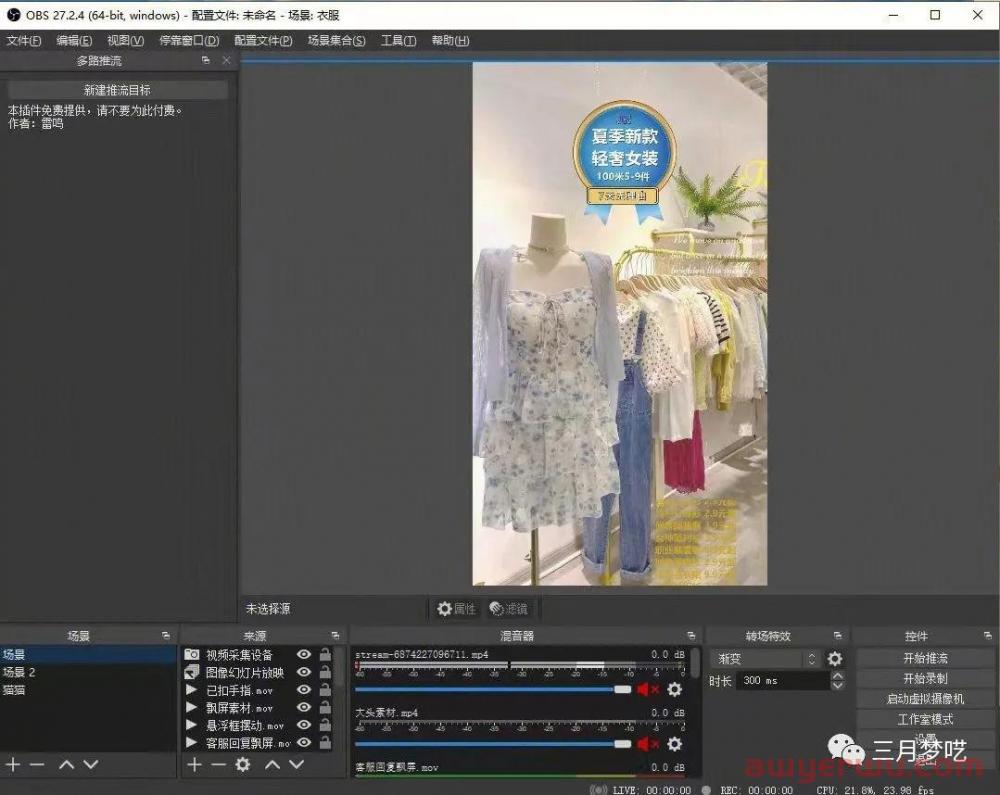Viewport: 1000px width, 795px height.
Task: Pop out the 混音器 dock panel
Action: (691, 636)
